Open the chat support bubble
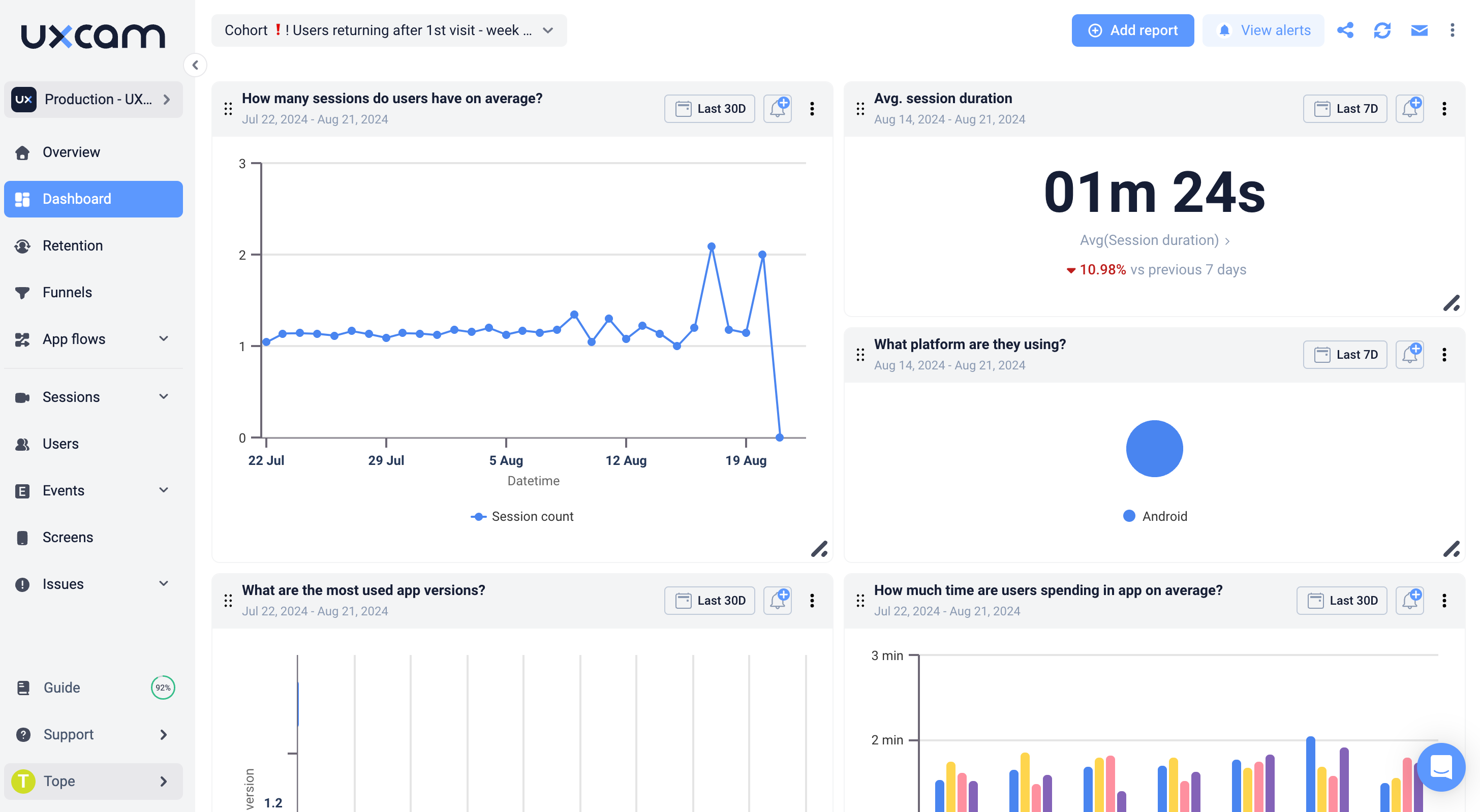Image resolution: width=1480 pixels, height=812 pixels. 1441,767
